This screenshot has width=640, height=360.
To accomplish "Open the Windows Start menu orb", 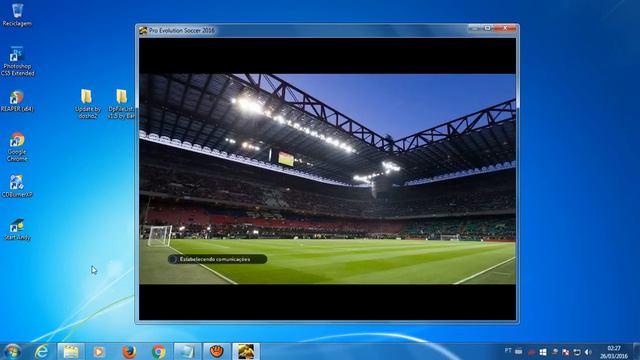I will click(13, 351).
